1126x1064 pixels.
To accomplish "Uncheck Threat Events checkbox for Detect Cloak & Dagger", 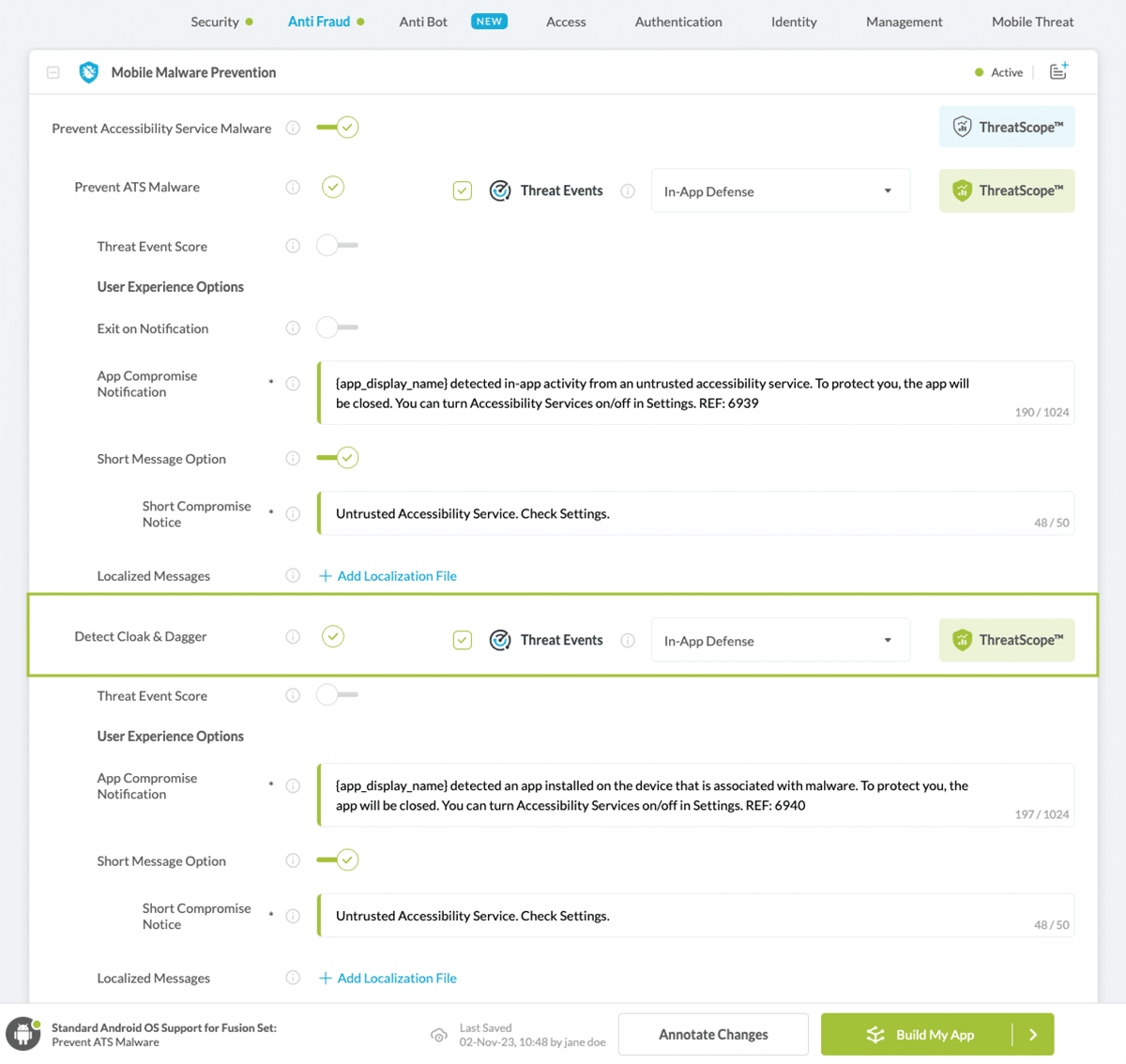I will click(463, 641).
